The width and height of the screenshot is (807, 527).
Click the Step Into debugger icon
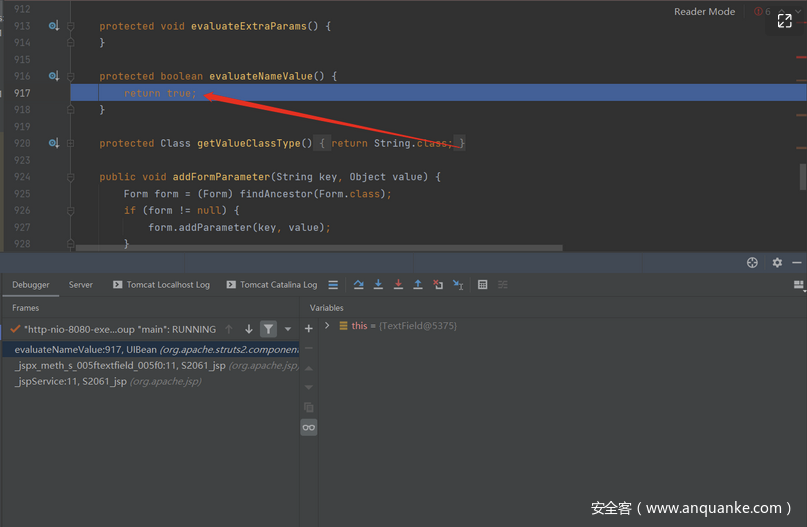pyautogui.click(x=378, y=285)
